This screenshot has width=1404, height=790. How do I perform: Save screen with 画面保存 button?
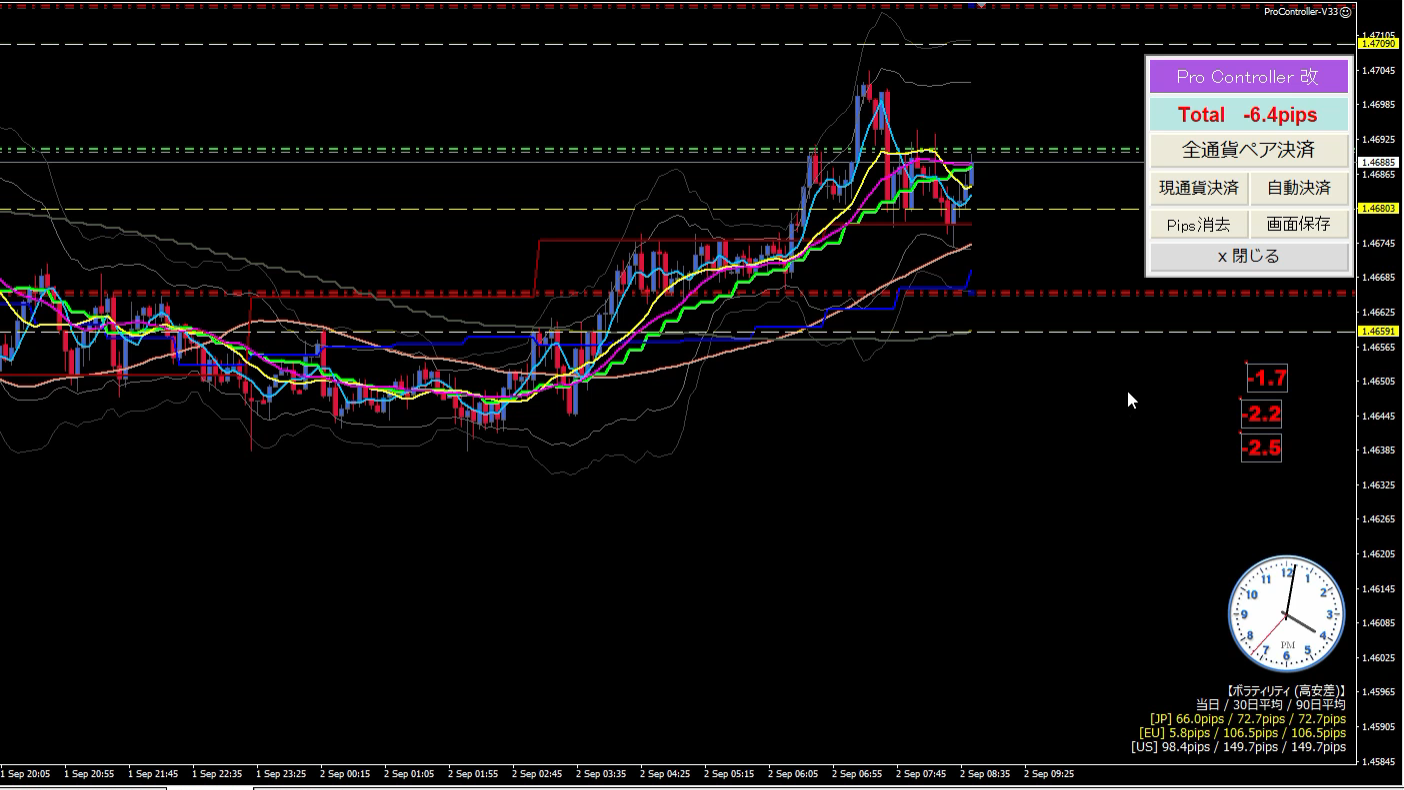click(1299, 224)
